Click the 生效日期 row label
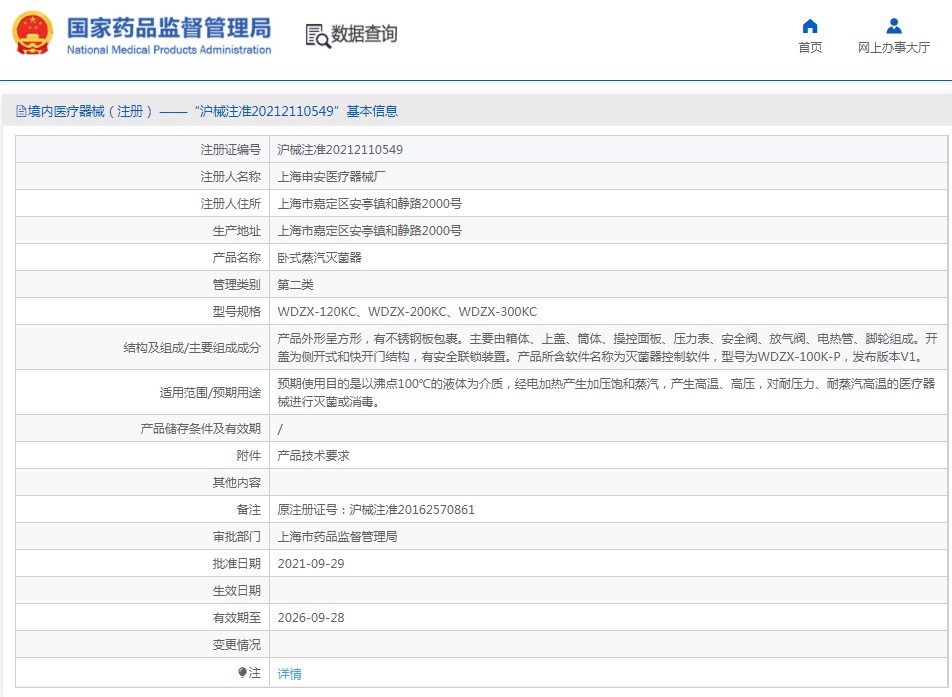952x697 pixels. 237,591
